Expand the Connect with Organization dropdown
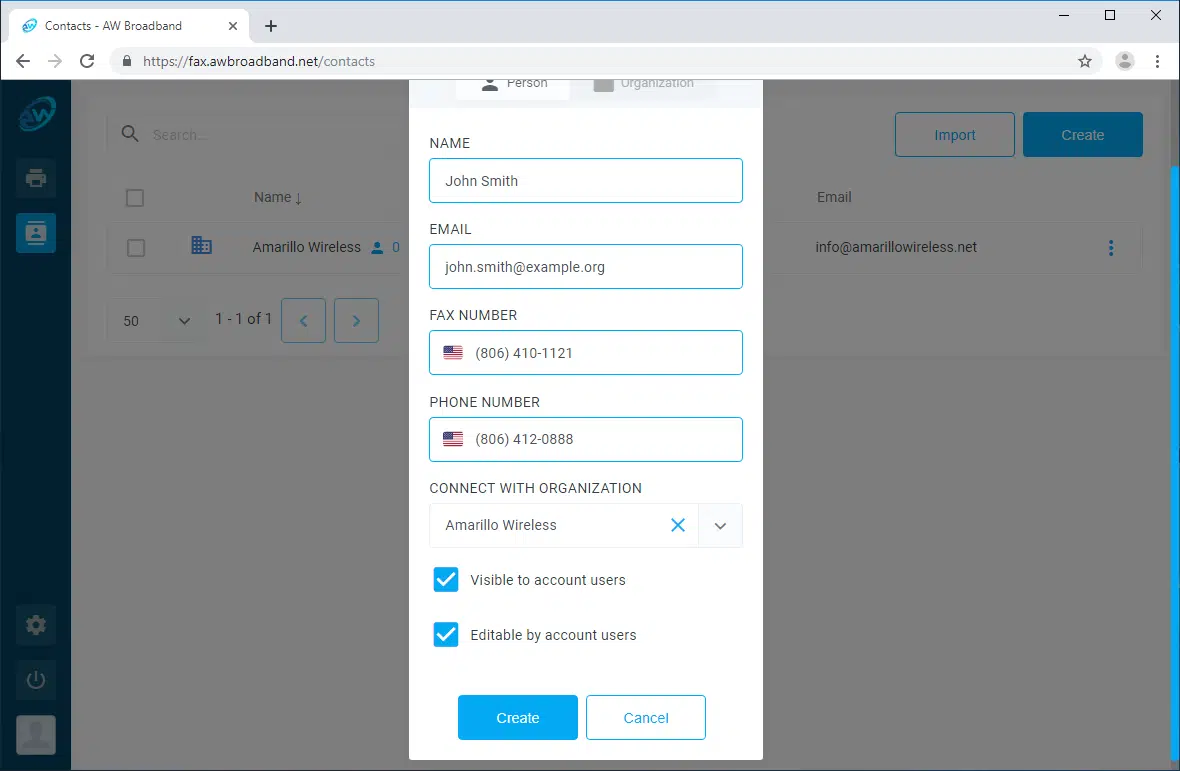 coord(720,525)
